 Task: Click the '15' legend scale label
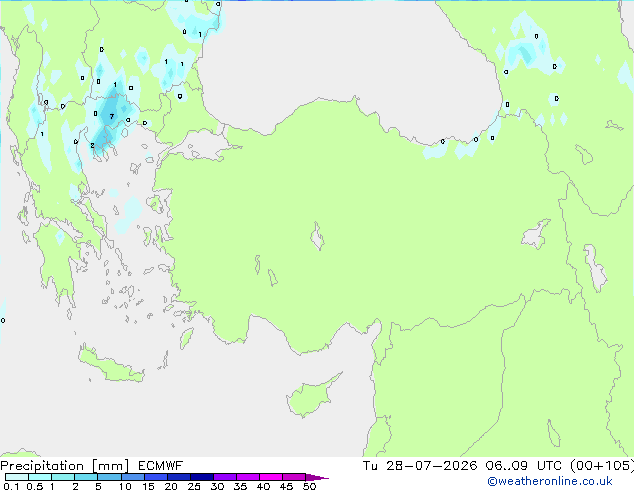148,486
